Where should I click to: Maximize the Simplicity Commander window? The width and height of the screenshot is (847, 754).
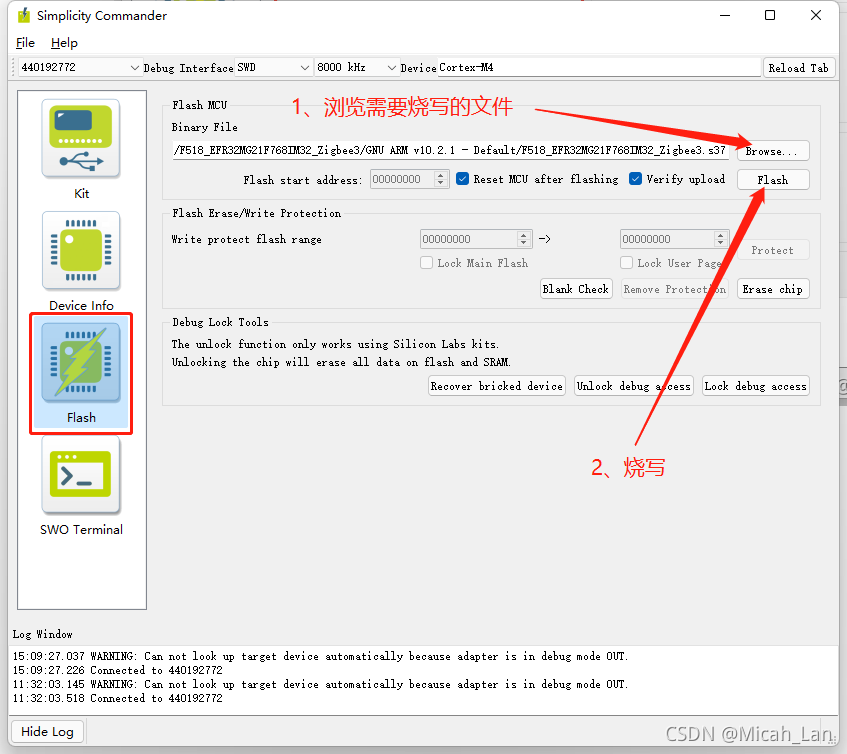770,15
